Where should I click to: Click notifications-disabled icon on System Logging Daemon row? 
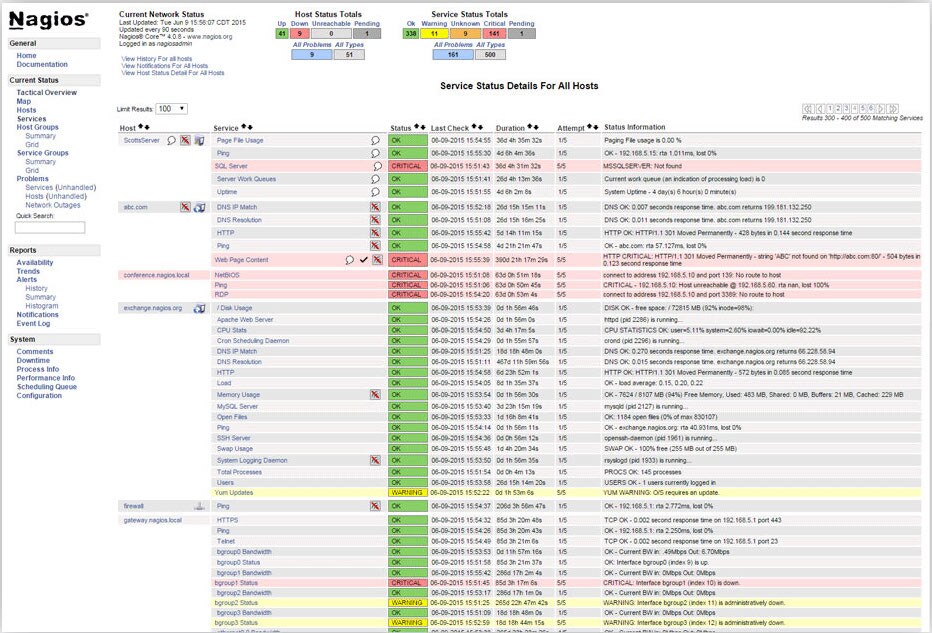pyautogui.click(x=375, y=460)
